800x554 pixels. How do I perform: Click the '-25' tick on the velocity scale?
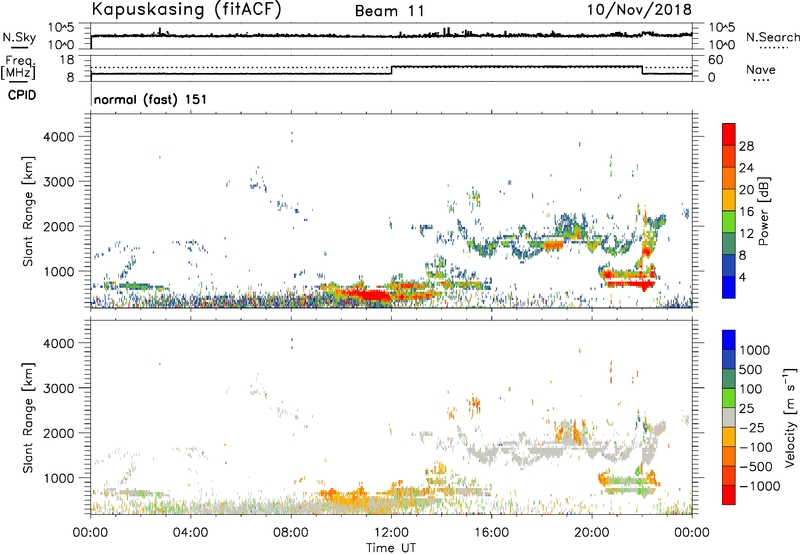pos(752,427)
